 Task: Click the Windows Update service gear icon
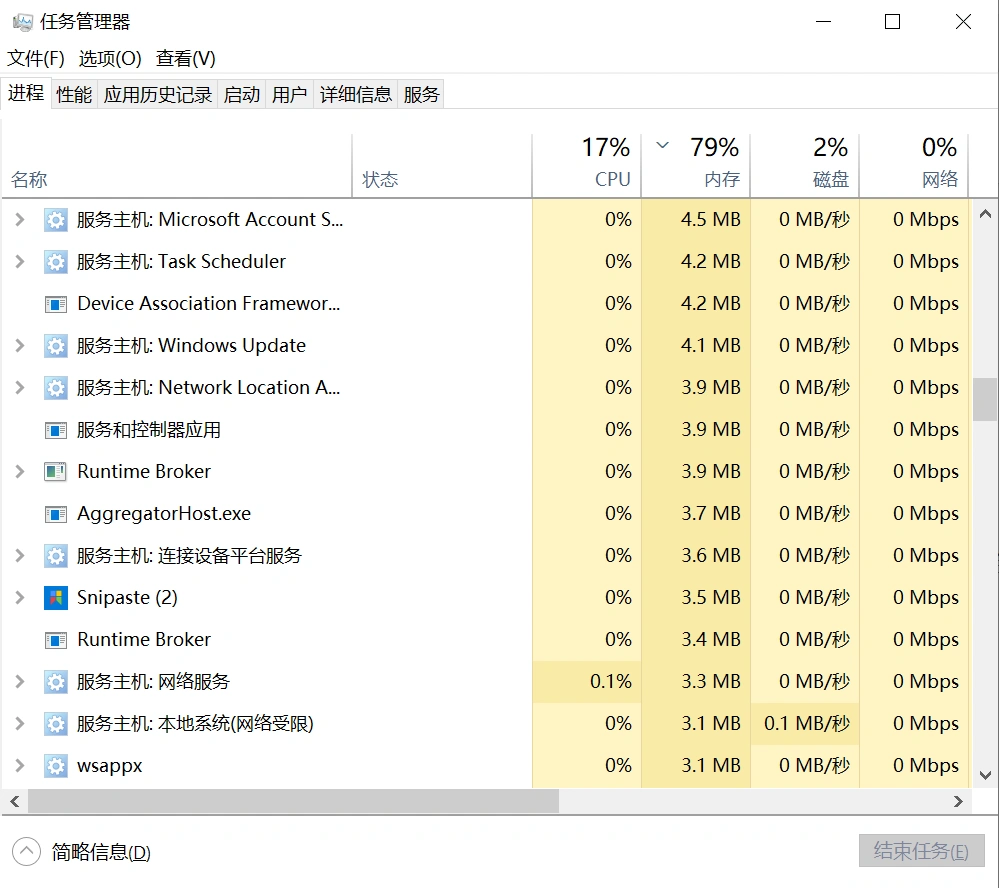55,345
